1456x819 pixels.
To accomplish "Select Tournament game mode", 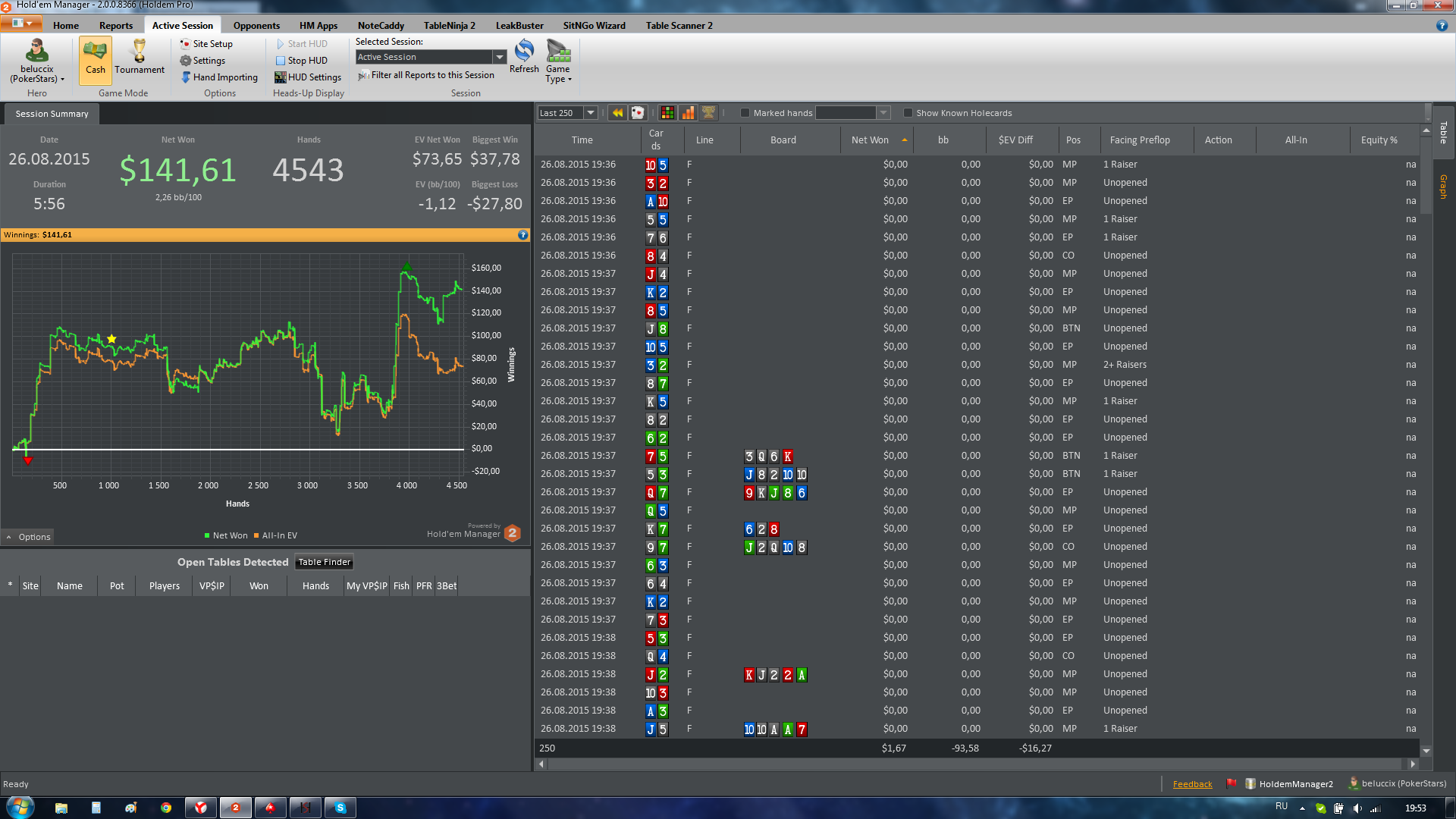I will click(140, 58).
